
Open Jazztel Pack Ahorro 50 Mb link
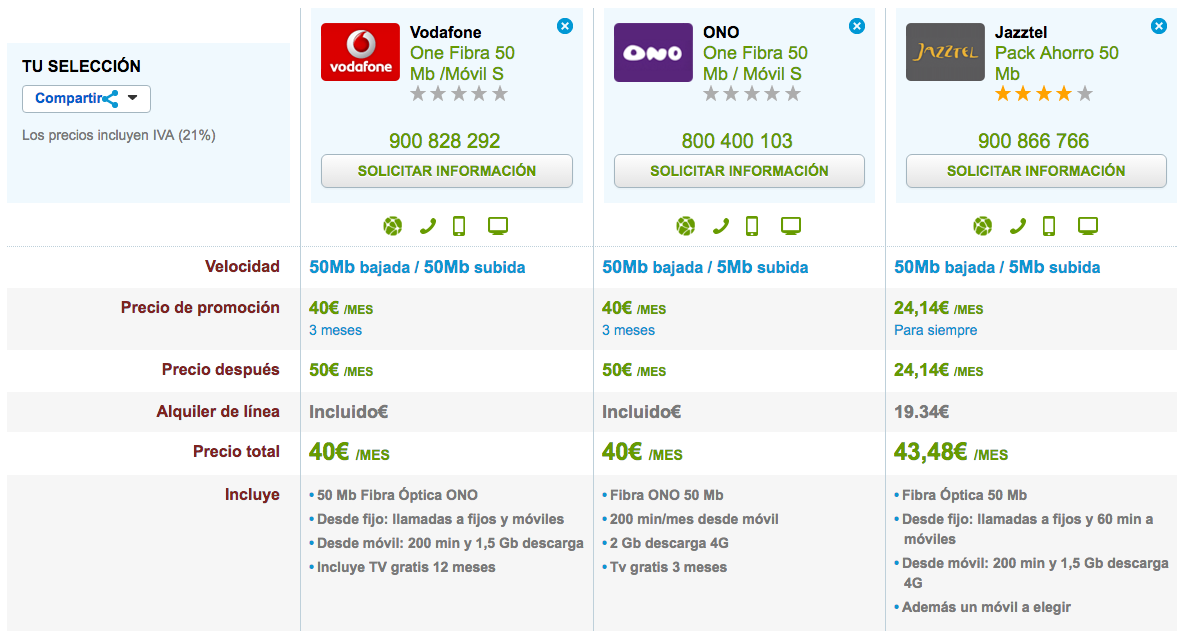click(1056, 63)
